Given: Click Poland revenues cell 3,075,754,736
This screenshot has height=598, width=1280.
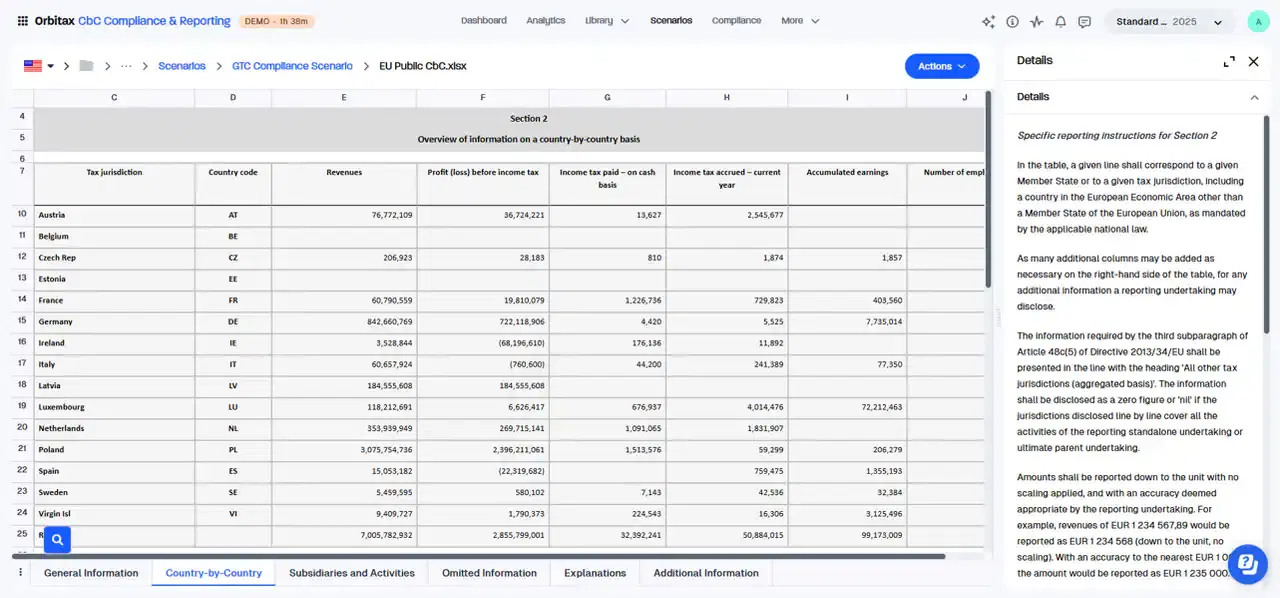Looking at the screenshot, I should pos(344,450).
